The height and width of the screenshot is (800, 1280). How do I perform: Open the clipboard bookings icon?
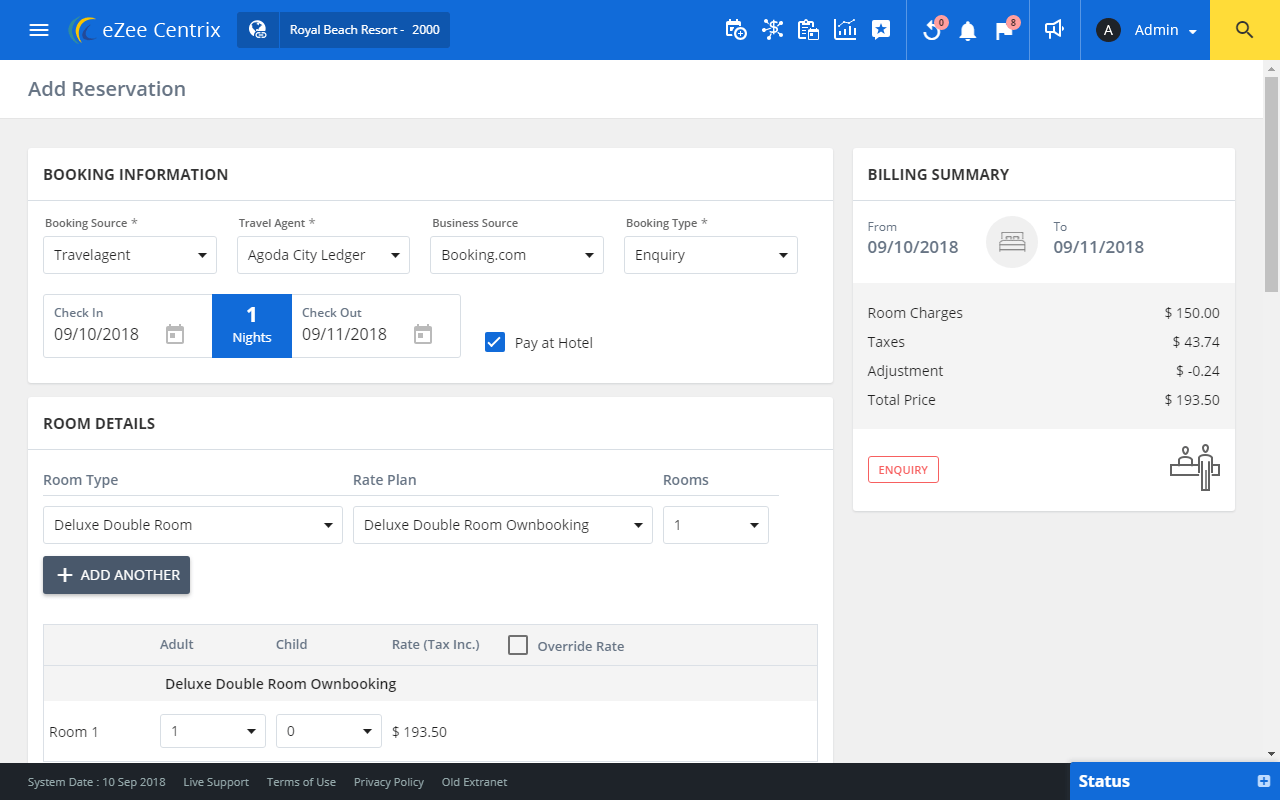[808, 30]
